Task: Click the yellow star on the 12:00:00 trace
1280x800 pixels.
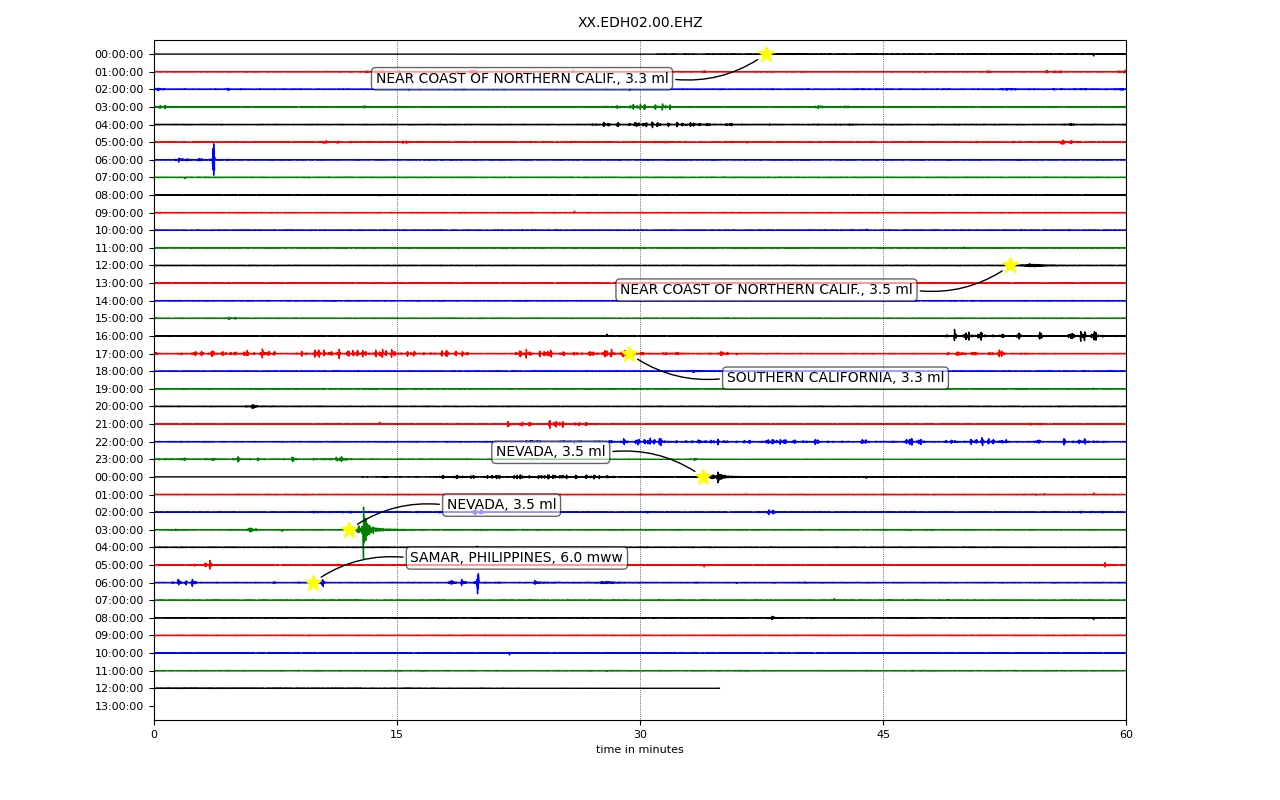Action: 1010,265
